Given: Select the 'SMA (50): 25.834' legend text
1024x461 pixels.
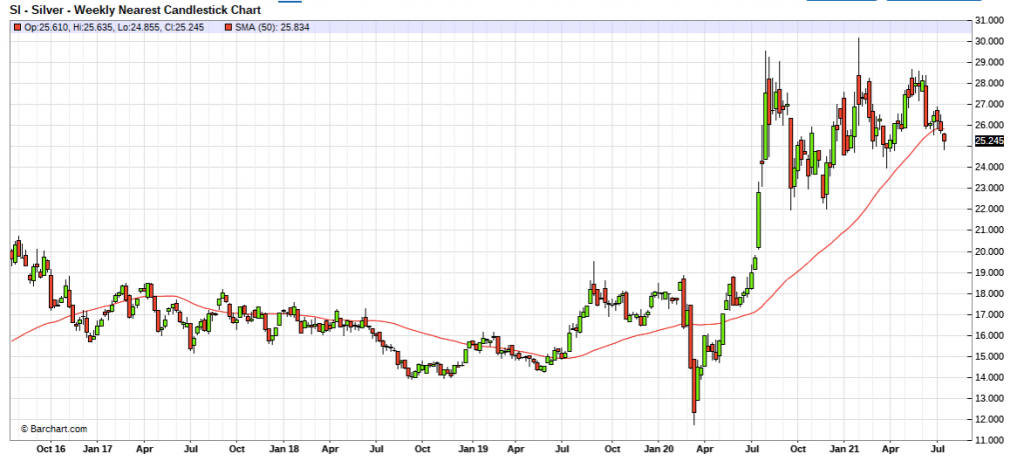Looking at the screenshot, I should pyautogui.click(x=272, y=28).
